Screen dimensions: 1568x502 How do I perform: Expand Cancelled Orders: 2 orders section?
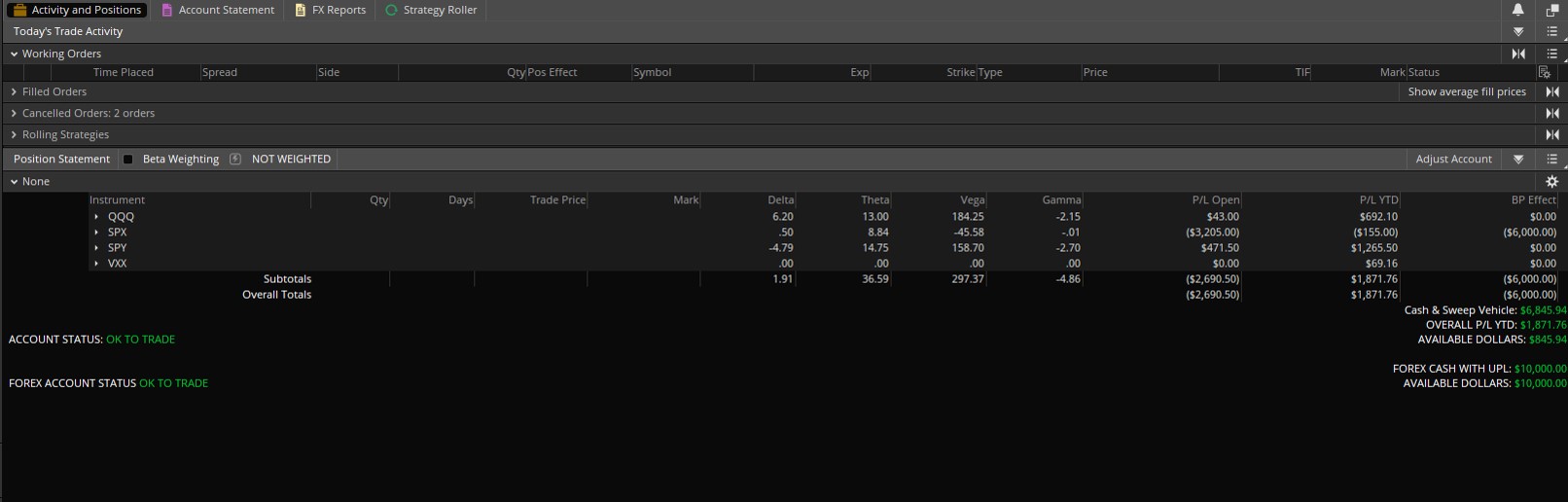point(14,114)
